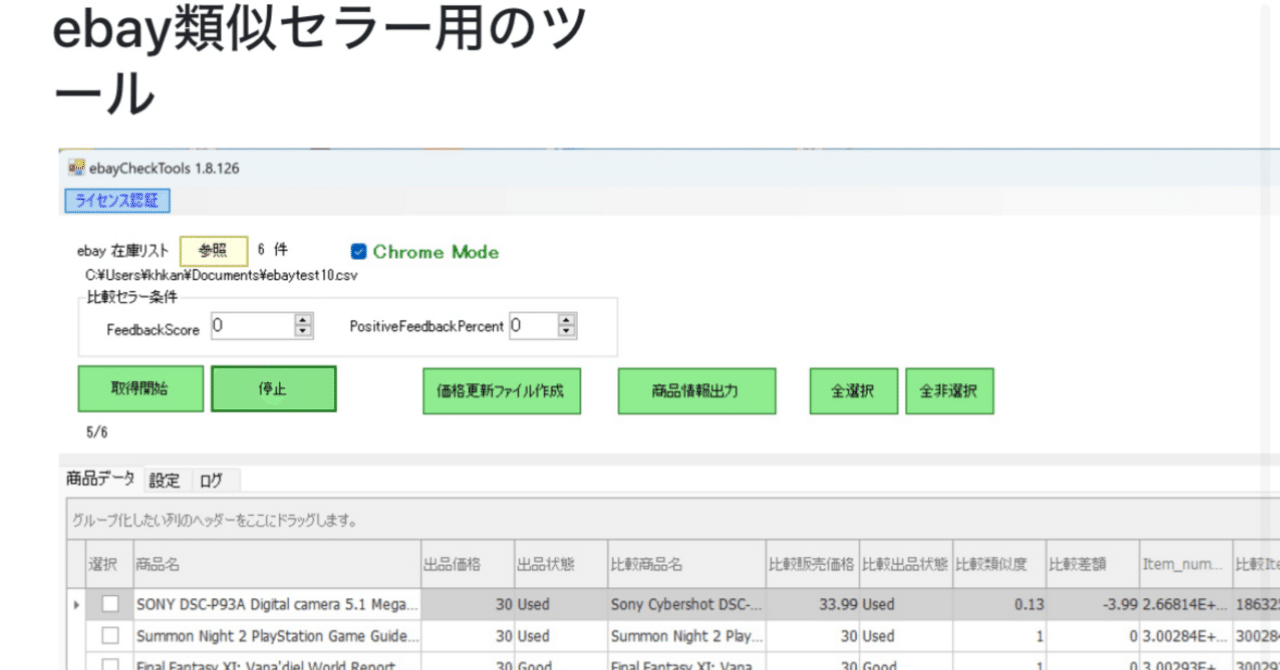Switch to the 設定 tab

[x=165, y=481]
